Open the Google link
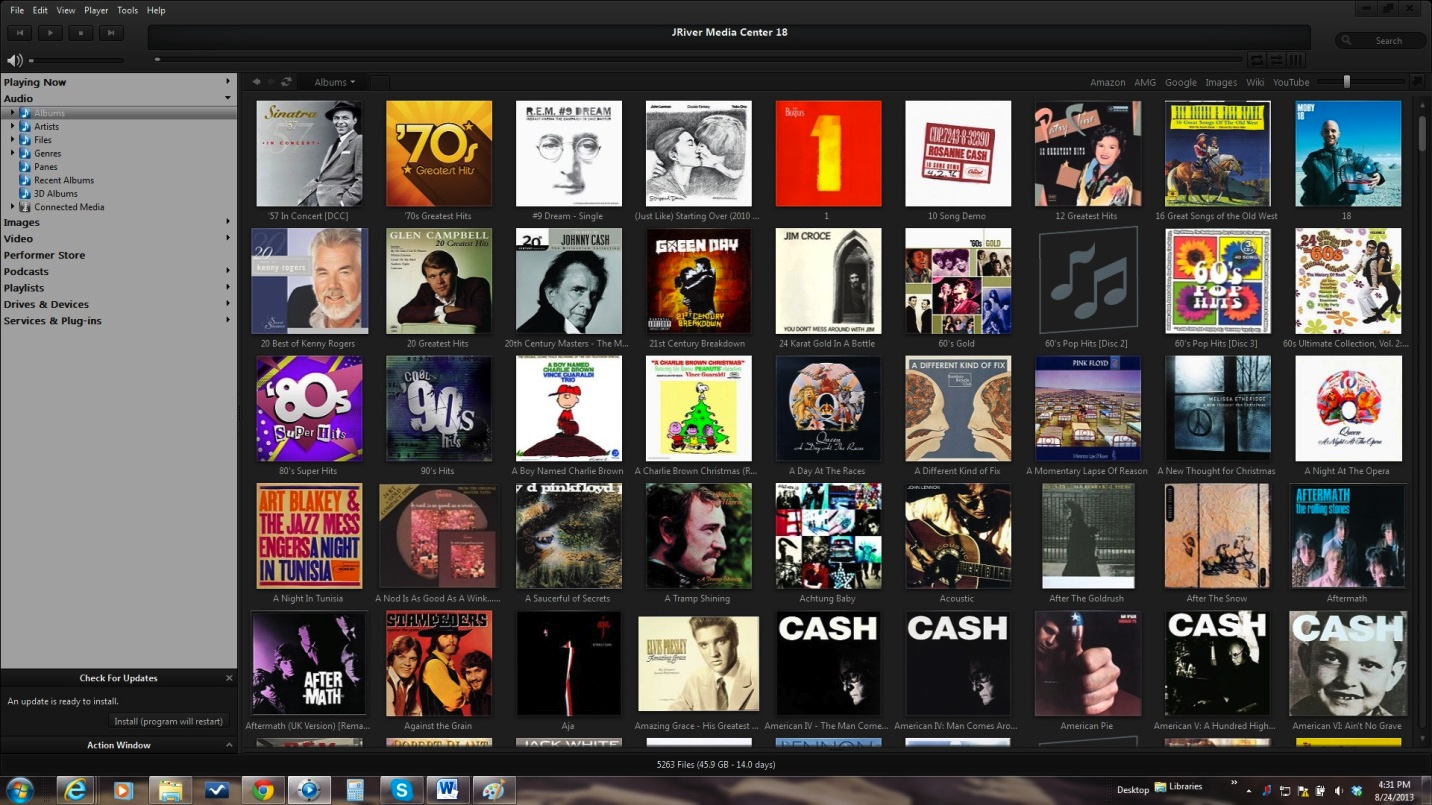Image resolution: width=1432 pixels, height=805 pixels. (x=1180, y=83)
